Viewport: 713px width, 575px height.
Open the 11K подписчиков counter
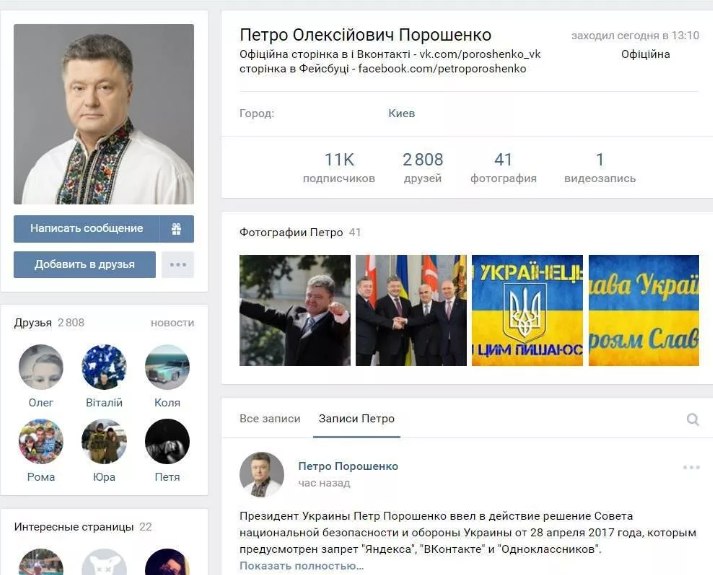(339, 168)
